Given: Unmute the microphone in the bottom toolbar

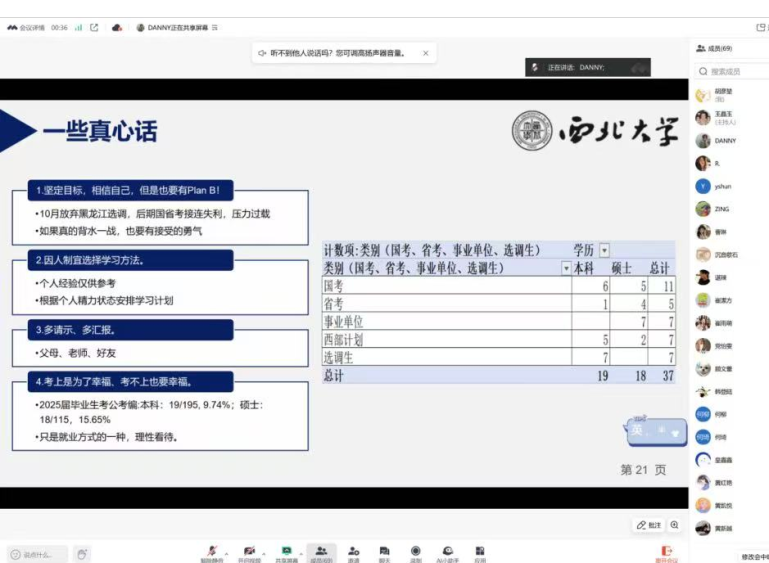Looking at the screenshot, I should [x=211, y=551].
